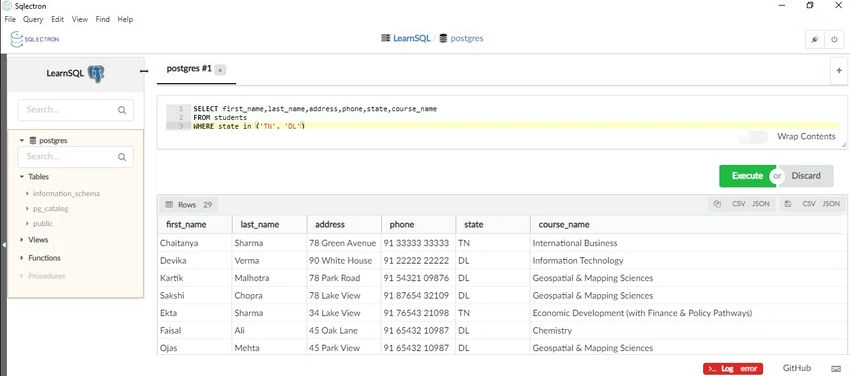Click the magnifier in the postgres search box
Screen dimensions: 850x376
[122, 157]
